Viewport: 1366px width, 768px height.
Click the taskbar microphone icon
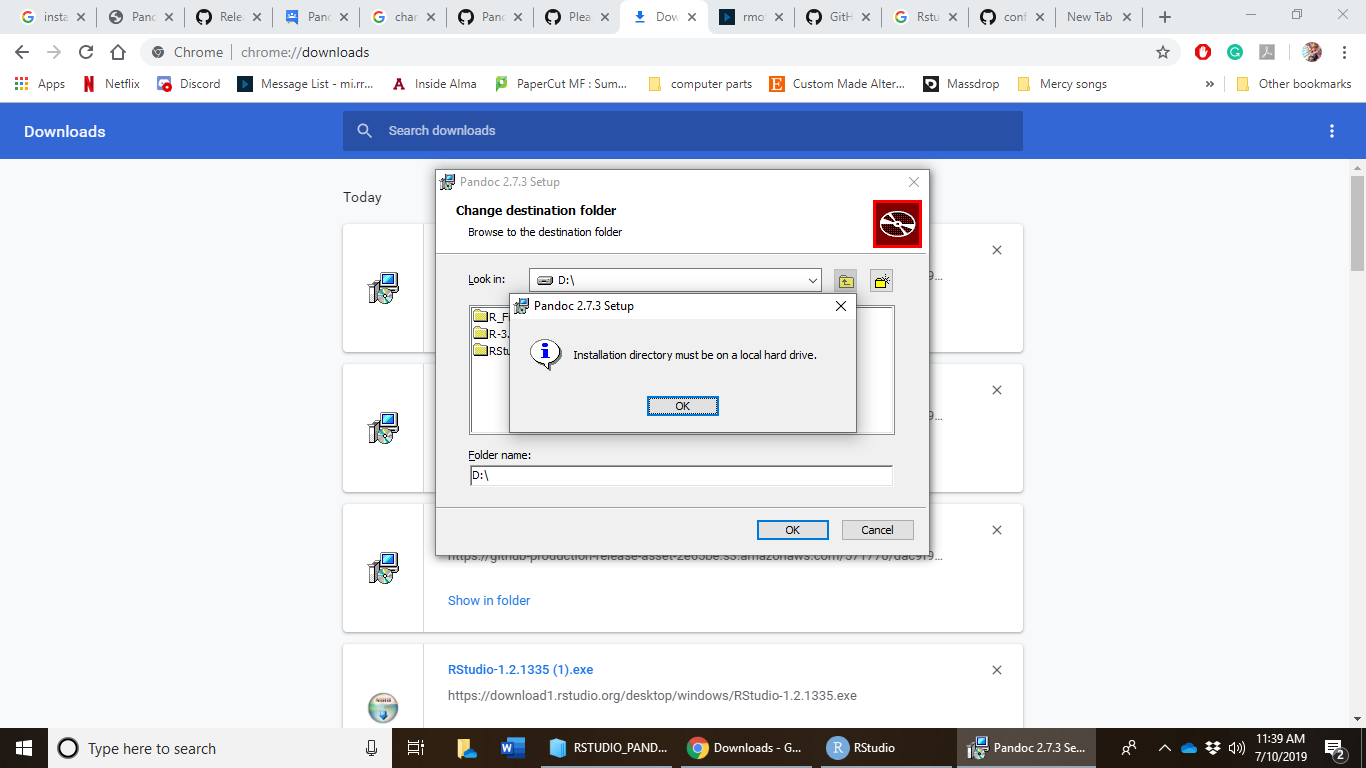[371, 748]
